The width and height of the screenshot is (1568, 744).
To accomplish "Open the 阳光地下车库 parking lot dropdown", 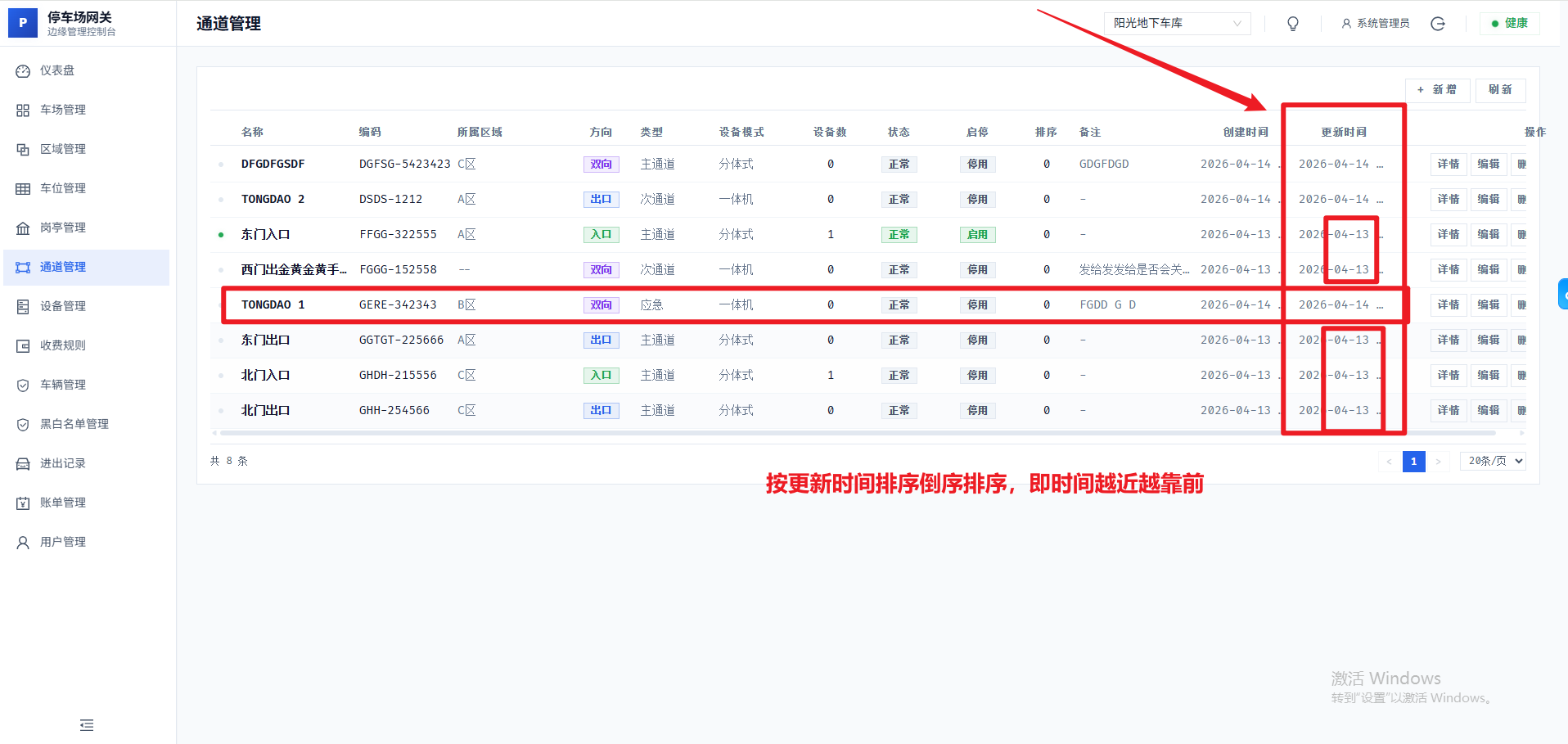I will tap(1177, 24).
